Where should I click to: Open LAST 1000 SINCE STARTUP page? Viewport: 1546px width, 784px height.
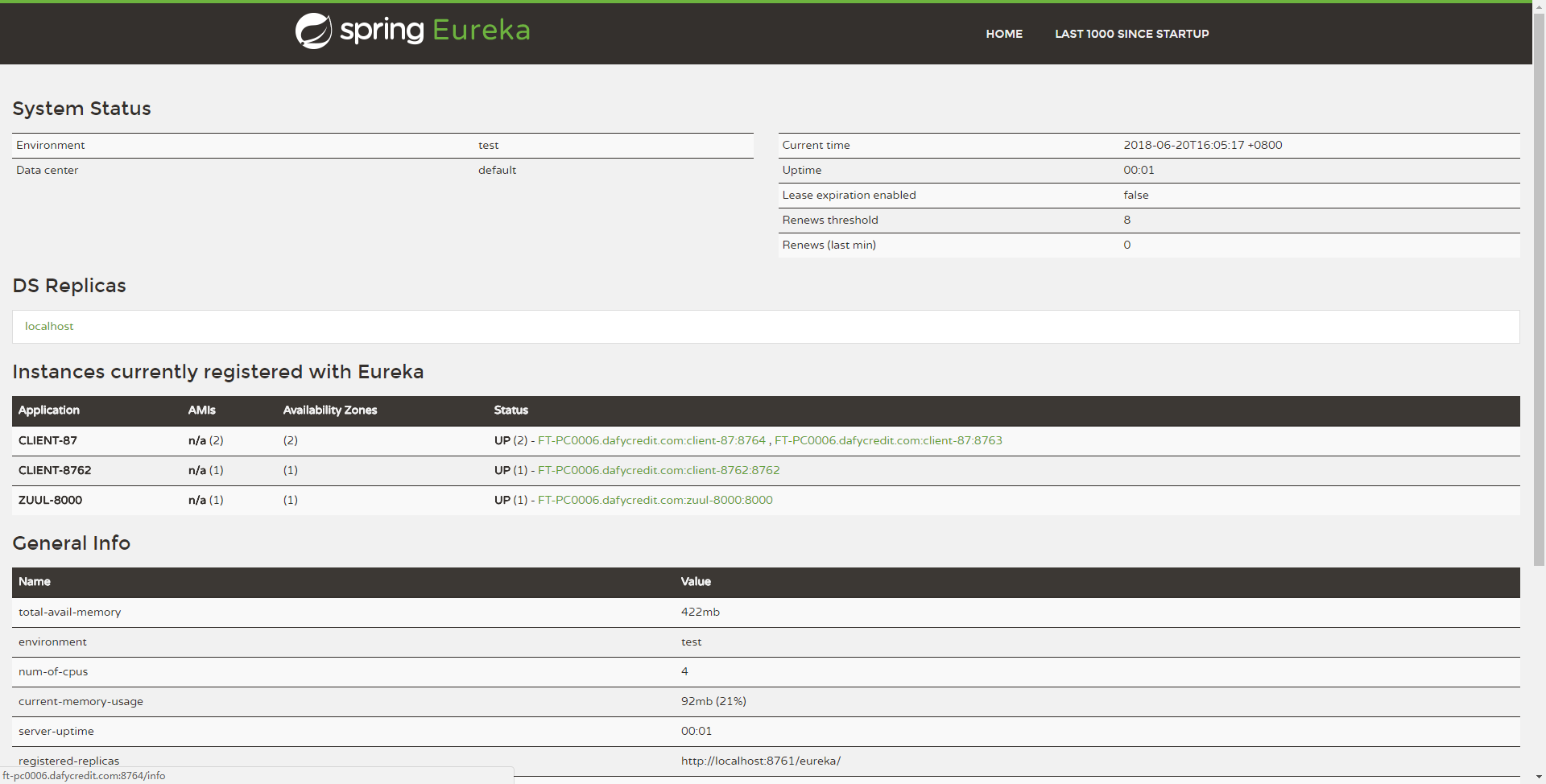point(1131,34)
